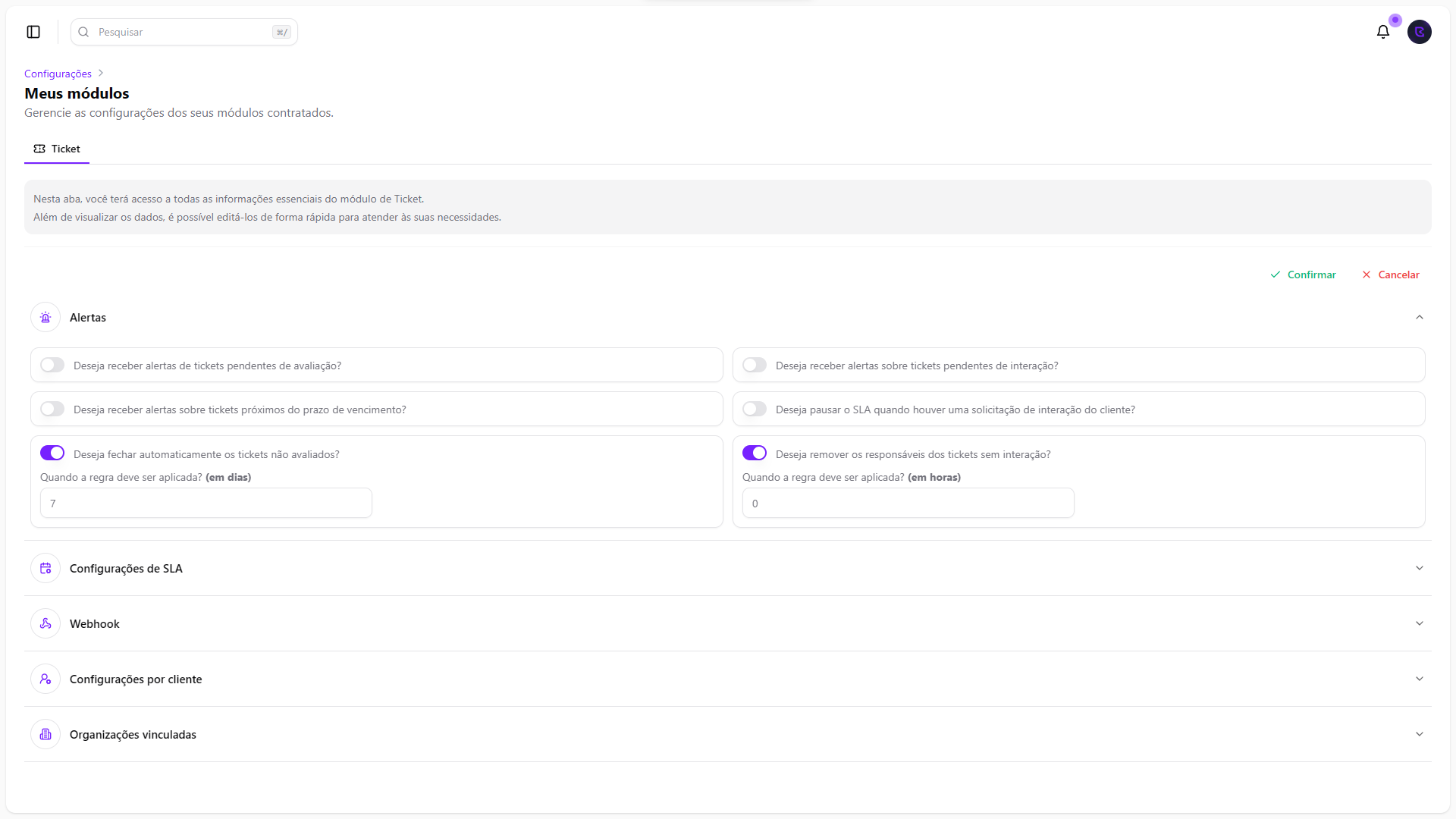This screenshot has height=819, width=1456.
Task: Toggle the sidebar panel icon
Action: click(33, 32)
